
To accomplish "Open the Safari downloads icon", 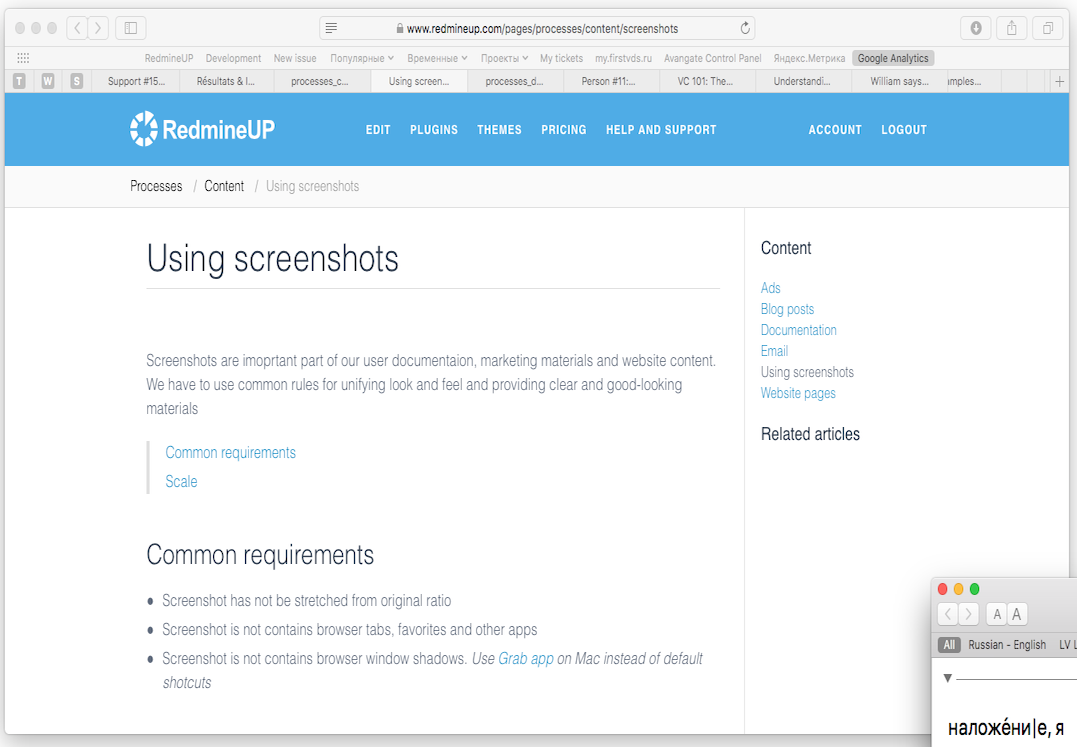I will (975, 28).
